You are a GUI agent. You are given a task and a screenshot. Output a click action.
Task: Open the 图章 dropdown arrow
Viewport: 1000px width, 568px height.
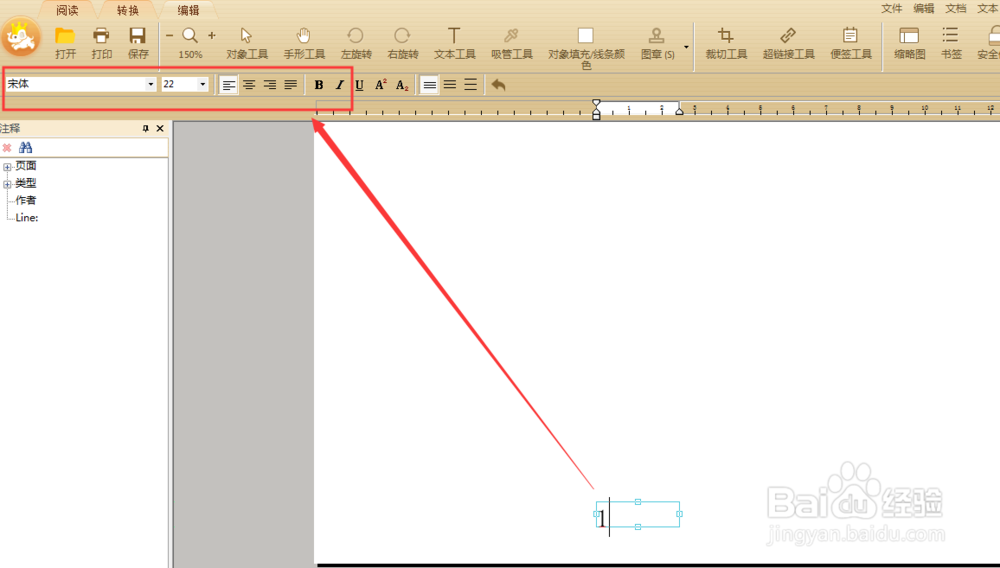tap(686, 47)
